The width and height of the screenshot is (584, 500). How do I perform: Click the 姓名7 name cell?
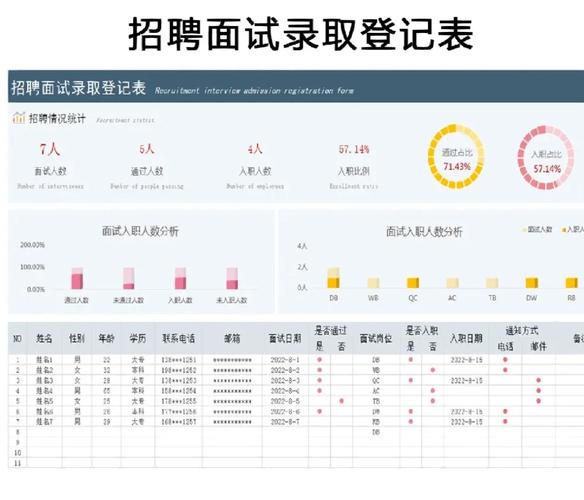point(44,422)
